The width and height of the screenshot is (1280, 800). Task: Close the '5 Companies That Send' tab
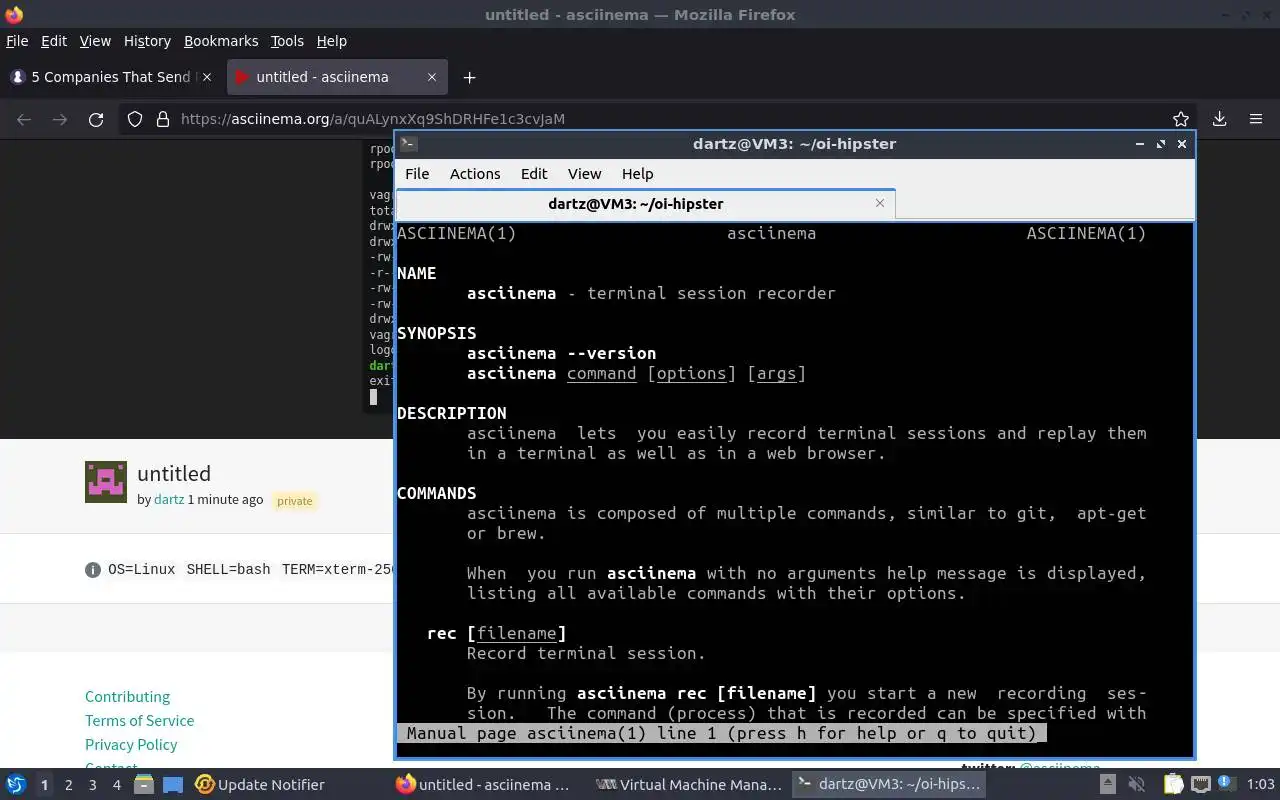pos(207,77)
